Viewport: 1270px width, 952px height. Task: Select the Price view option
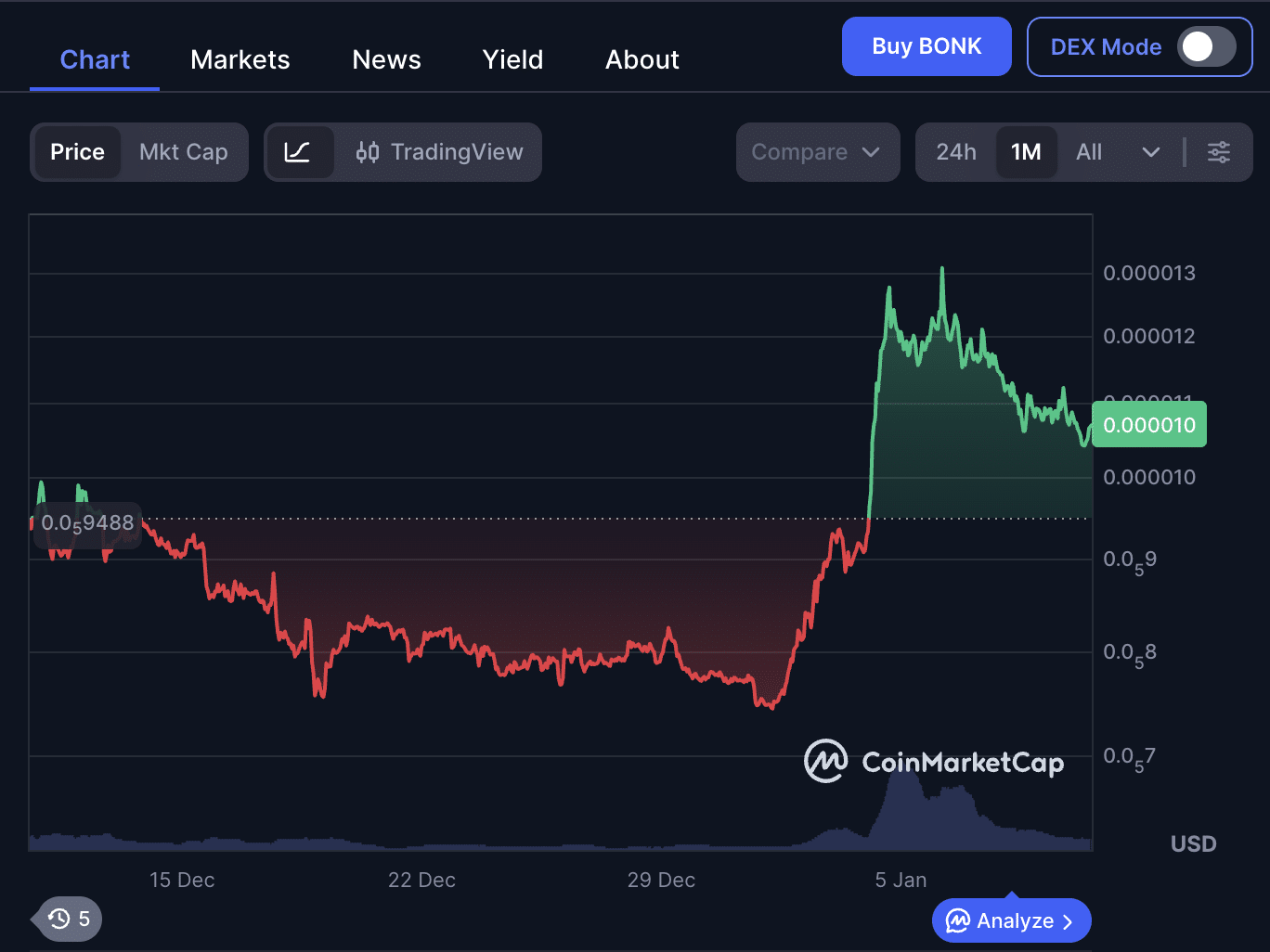pos(77,151)
